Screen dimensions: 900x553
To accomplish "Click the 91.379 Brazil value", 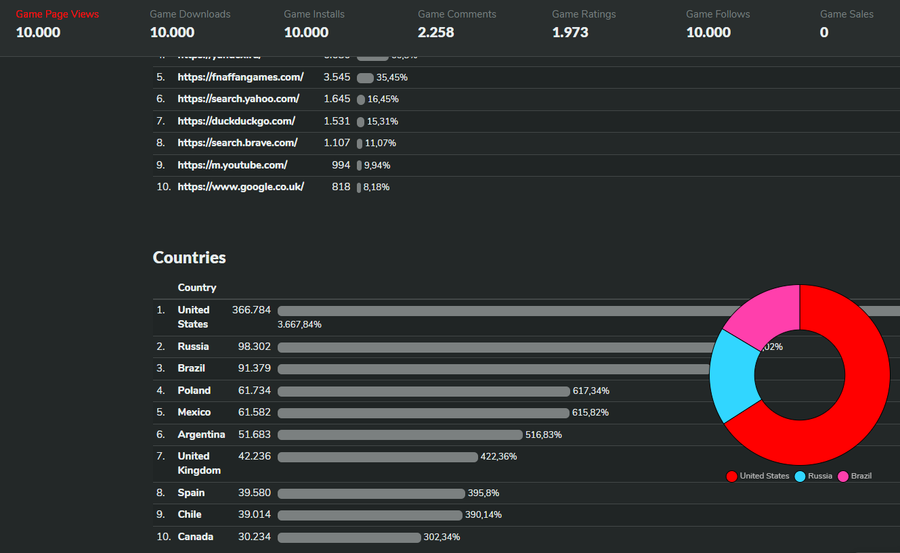I will [x=254, y=368].
